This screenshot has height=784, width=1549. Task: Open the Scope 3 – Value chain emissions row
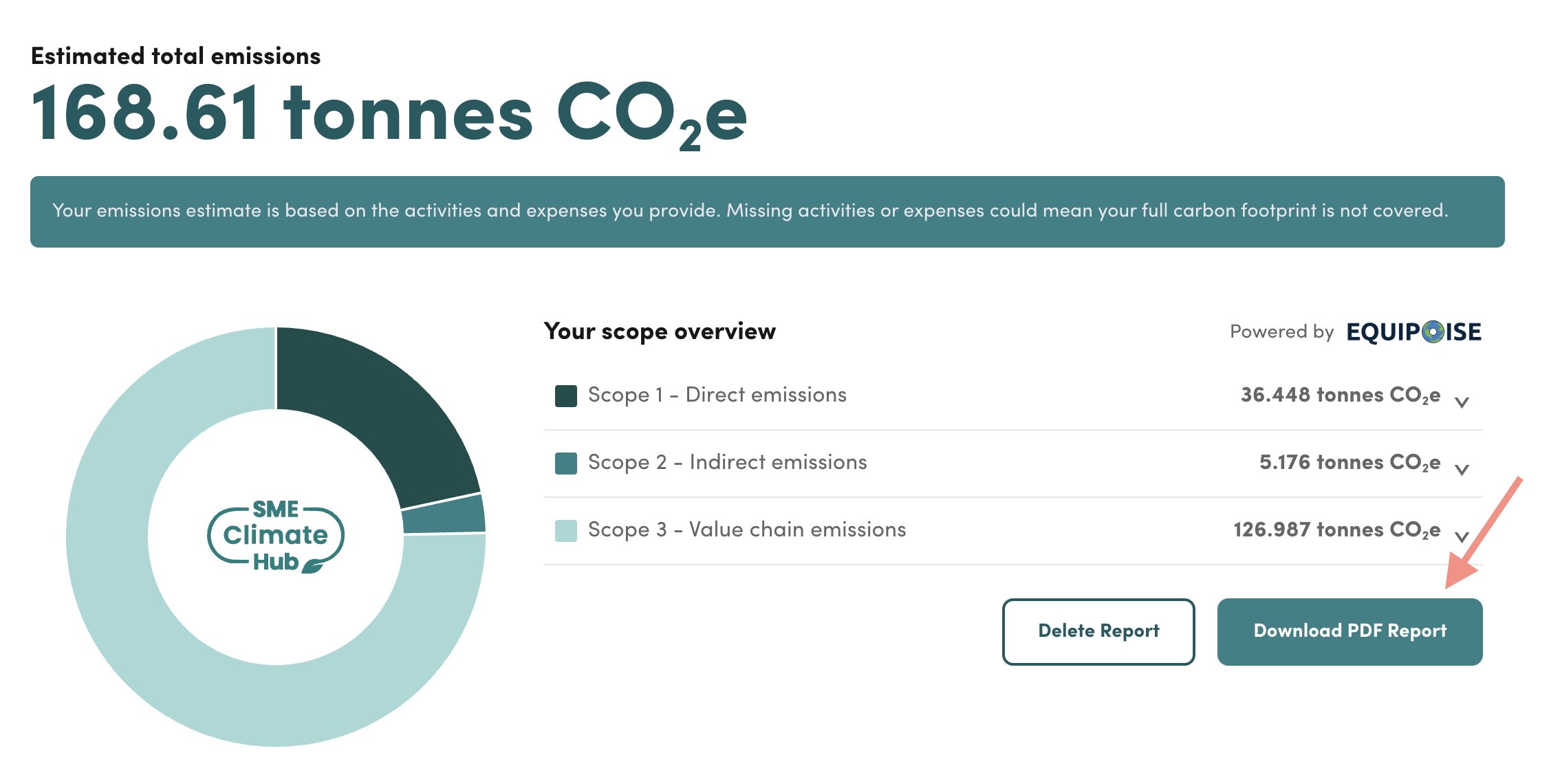[x=1012, y=530]
